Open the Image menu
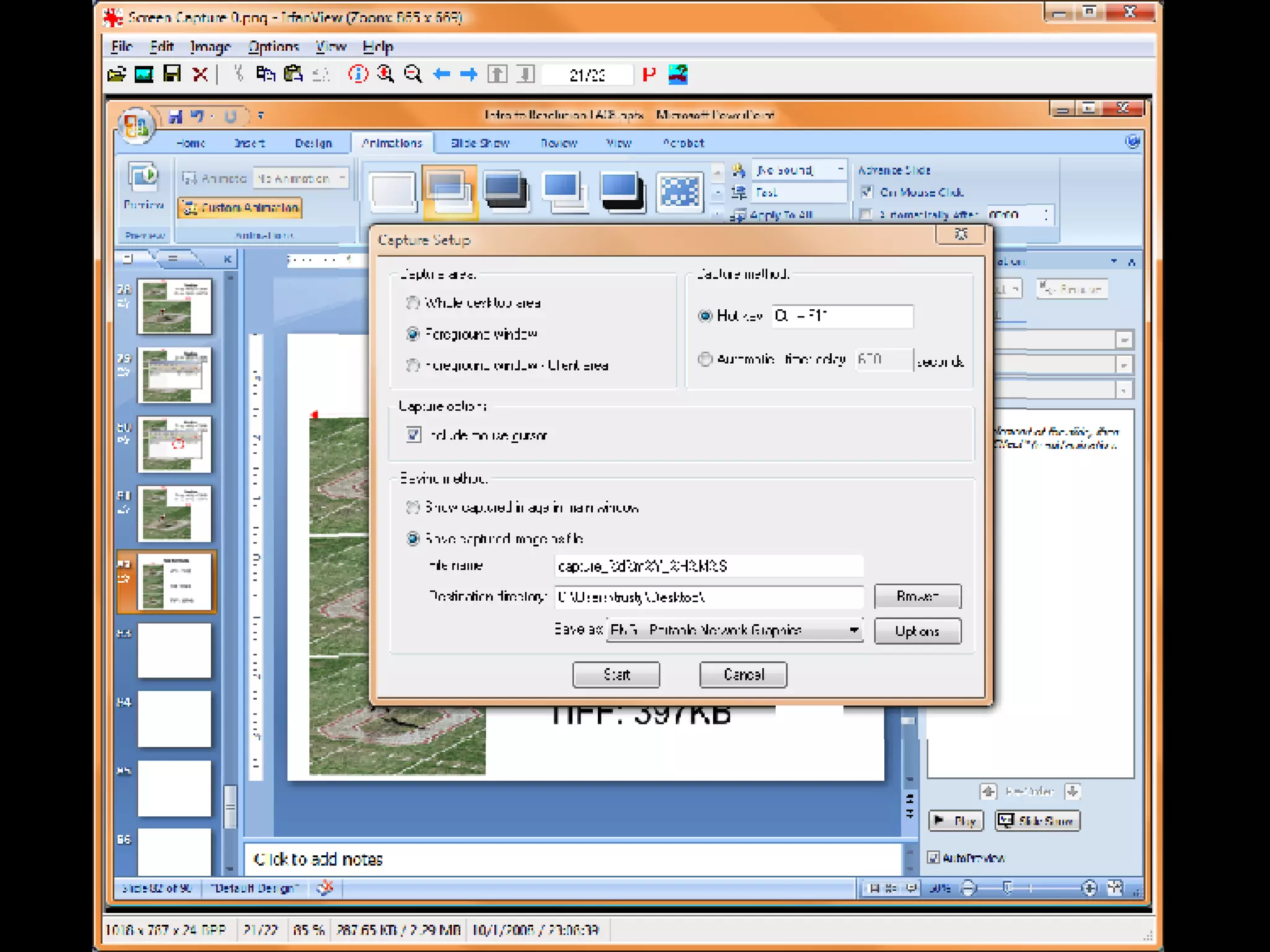 [x=210, y=46]
